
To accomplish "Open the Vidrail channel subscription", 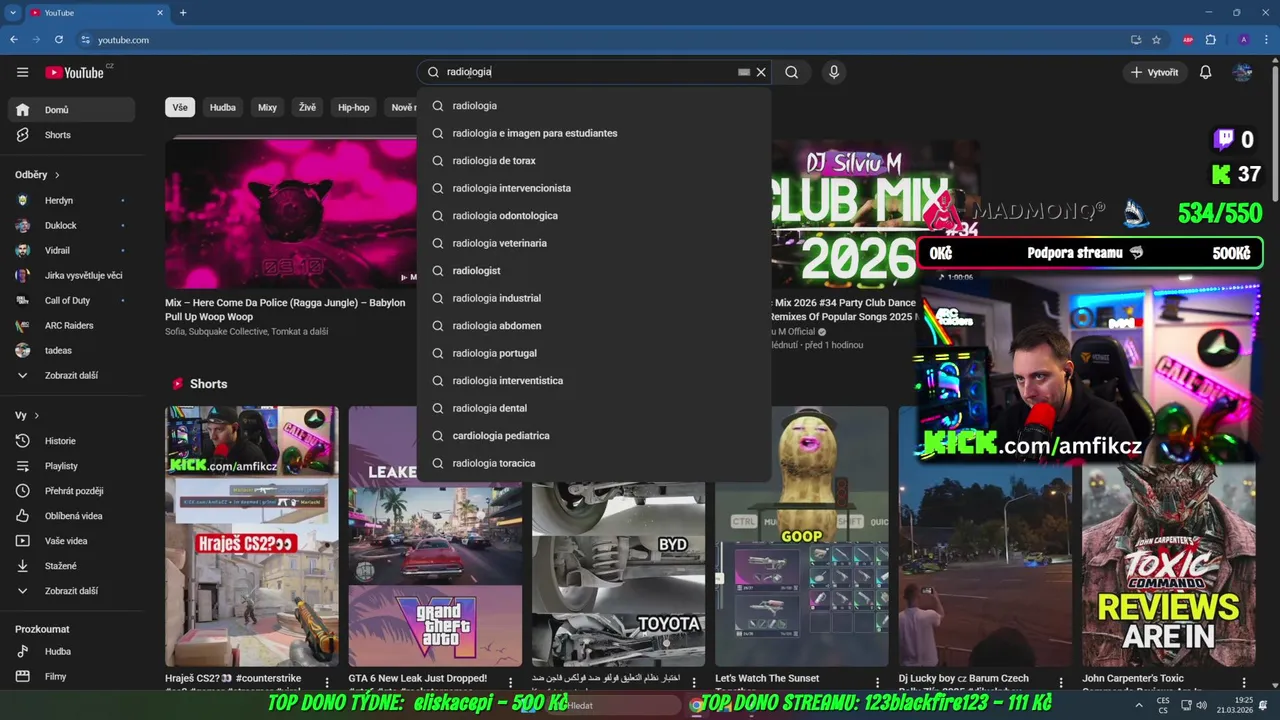I will pos(70,250).
